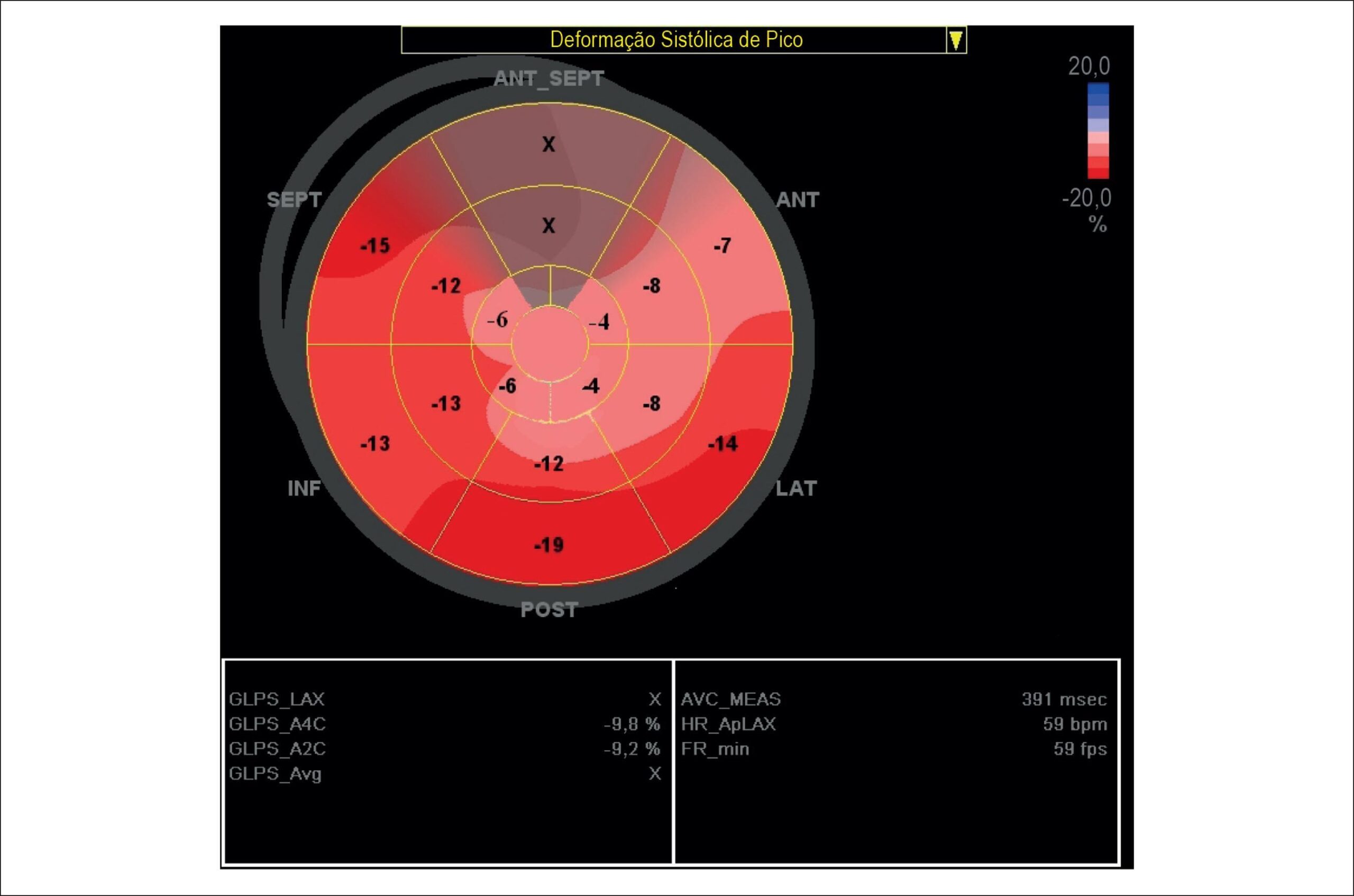
Task: Click the GLPS_LAX row label
Action: (277, 699)
